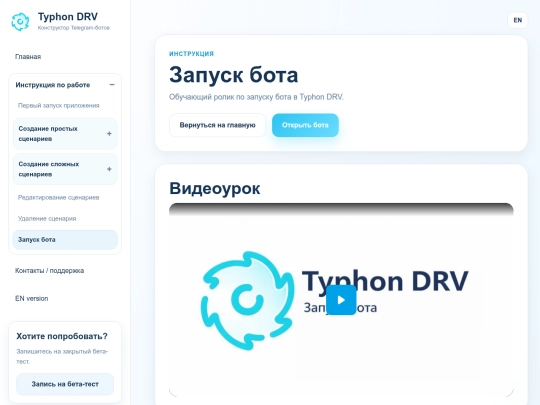540x405 pixels.
Task: Click the Запуск бота page heading
Action: click(x=233, y=75)
